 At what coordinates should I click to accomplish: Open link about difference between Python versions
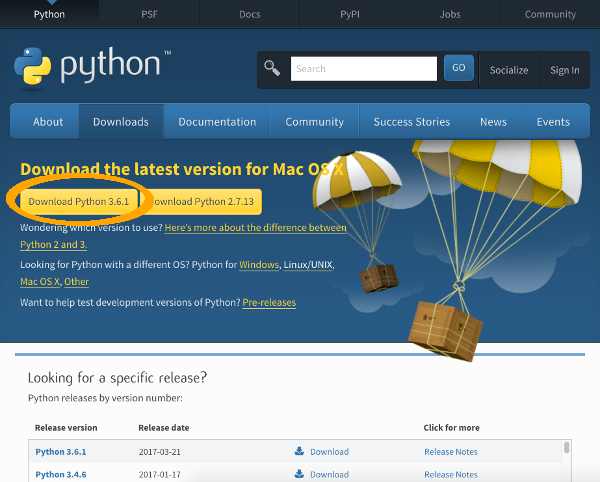pyautogui.click(x=256, y=228)
